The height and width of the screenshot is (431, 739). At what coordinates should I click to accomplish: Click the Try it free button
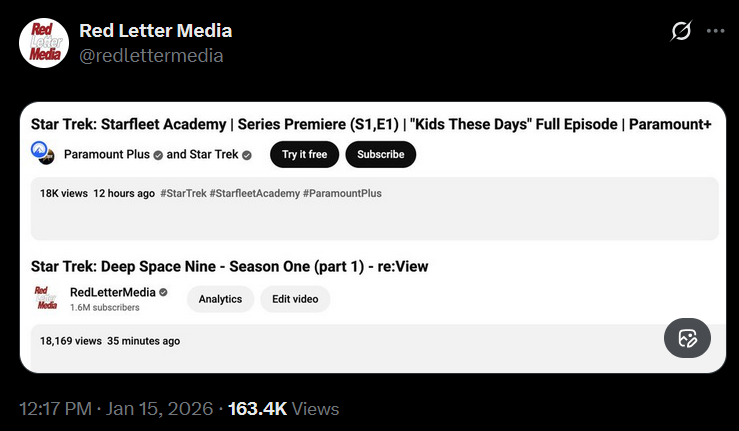[x=304, y=154]
